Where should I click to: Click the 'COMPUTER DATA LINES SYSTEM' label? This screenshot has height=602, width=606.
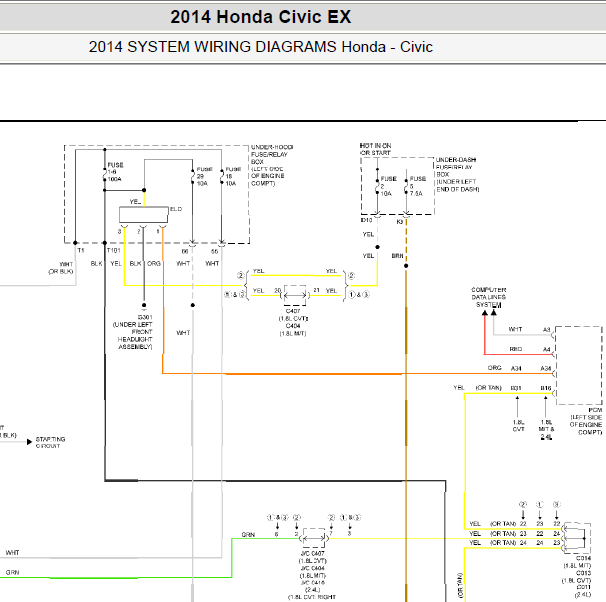point(489,297)
